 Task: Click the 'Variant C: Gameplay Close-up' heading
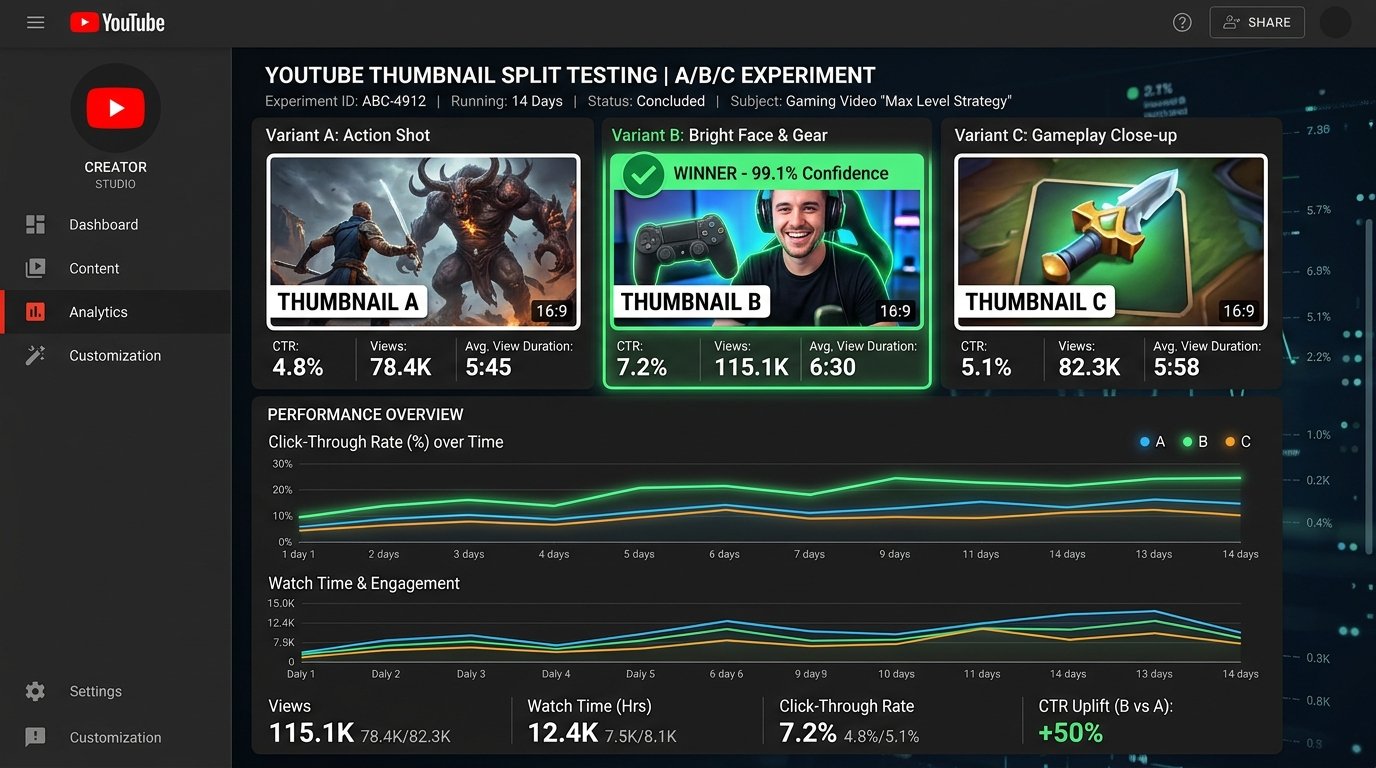(1065, 135)
